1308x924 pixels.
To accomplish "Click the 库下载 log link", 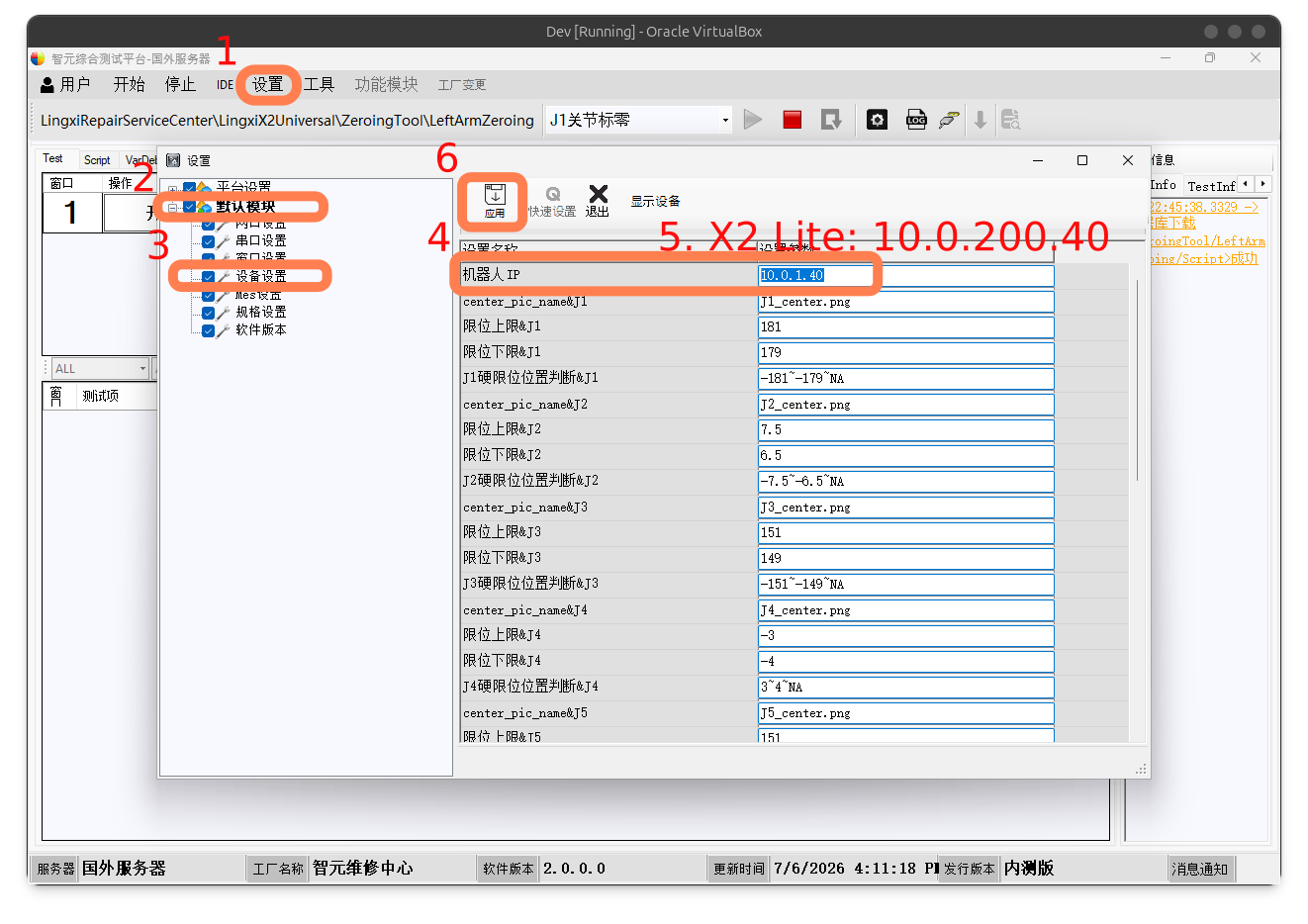I will 1173,224.
